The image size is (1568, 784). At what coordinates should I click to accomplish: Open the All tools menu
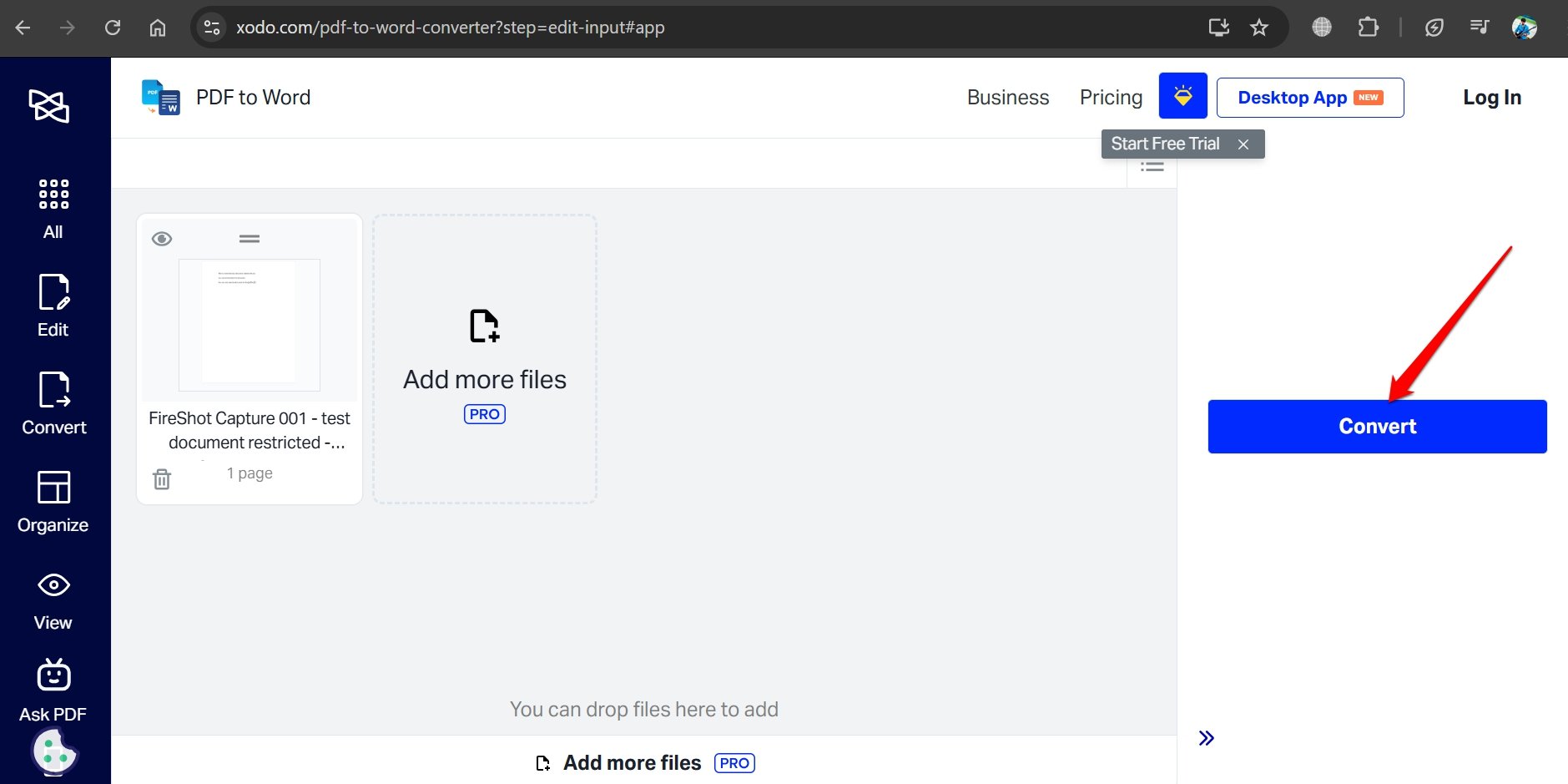(53, 209)
